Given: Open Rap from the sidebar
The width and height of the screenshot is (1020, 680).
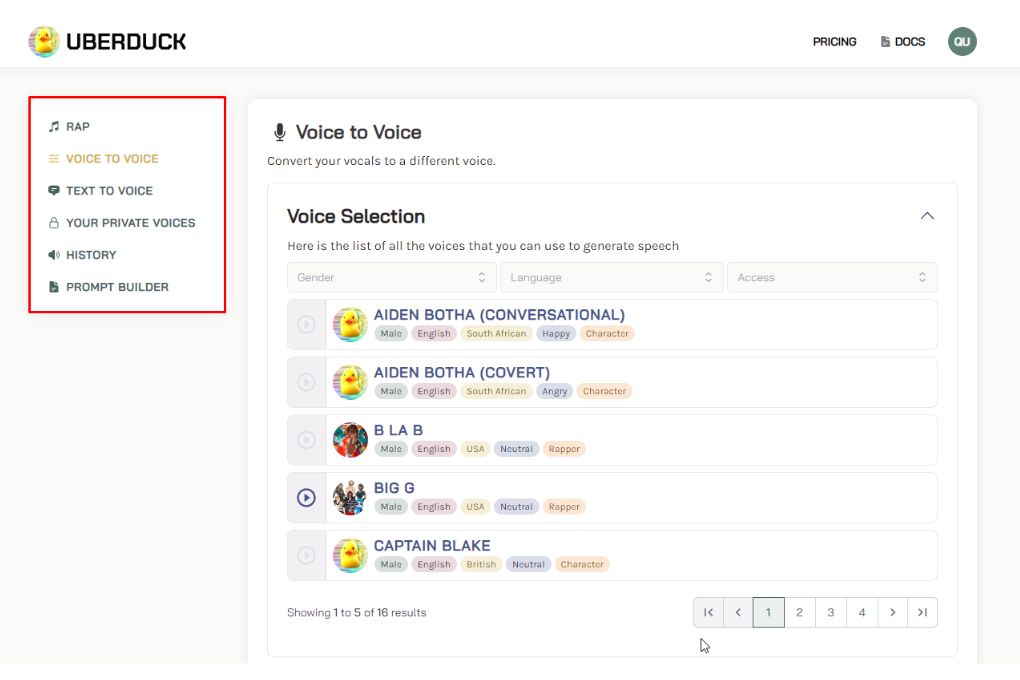Looking at the screenshot, I should [77, 127].
